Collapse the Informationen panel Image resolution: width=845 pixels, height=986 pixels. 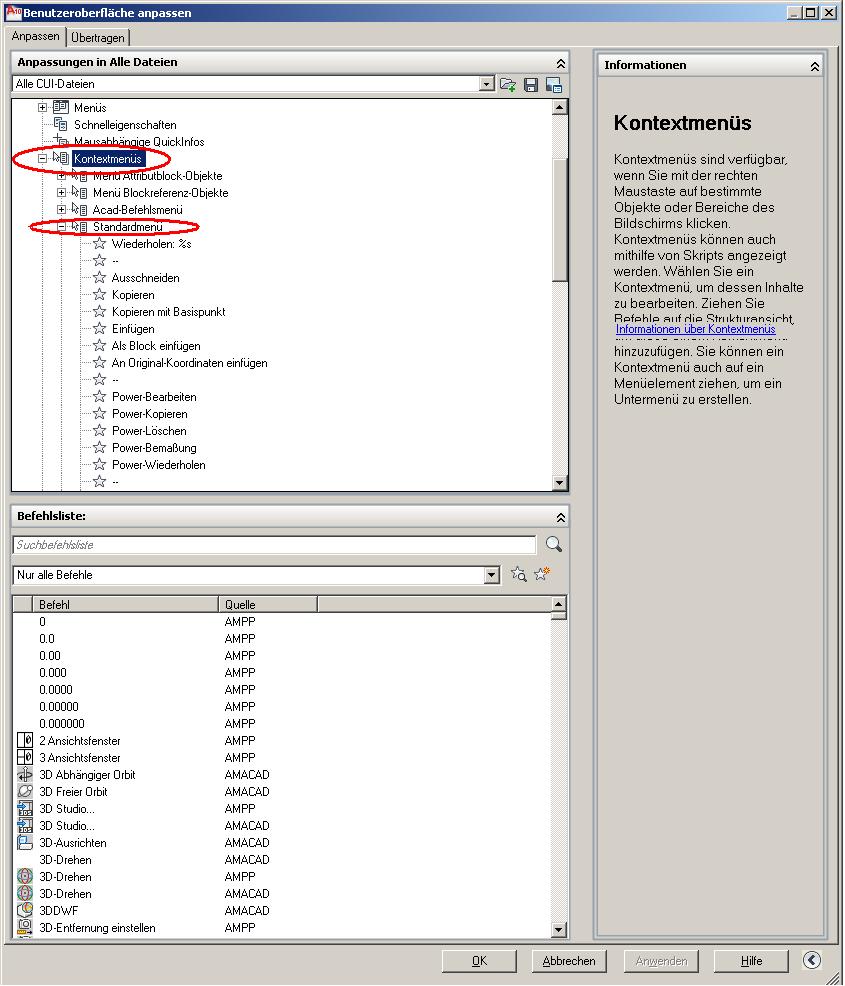tap(815, 66)
